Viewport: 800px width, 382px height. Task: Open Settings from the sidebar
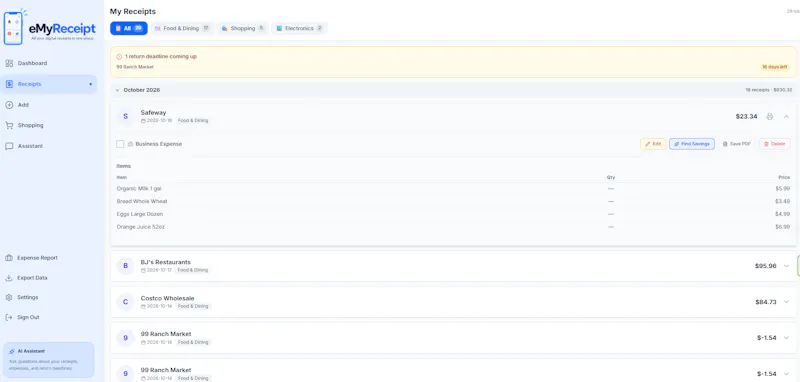[x=49, y=297]
